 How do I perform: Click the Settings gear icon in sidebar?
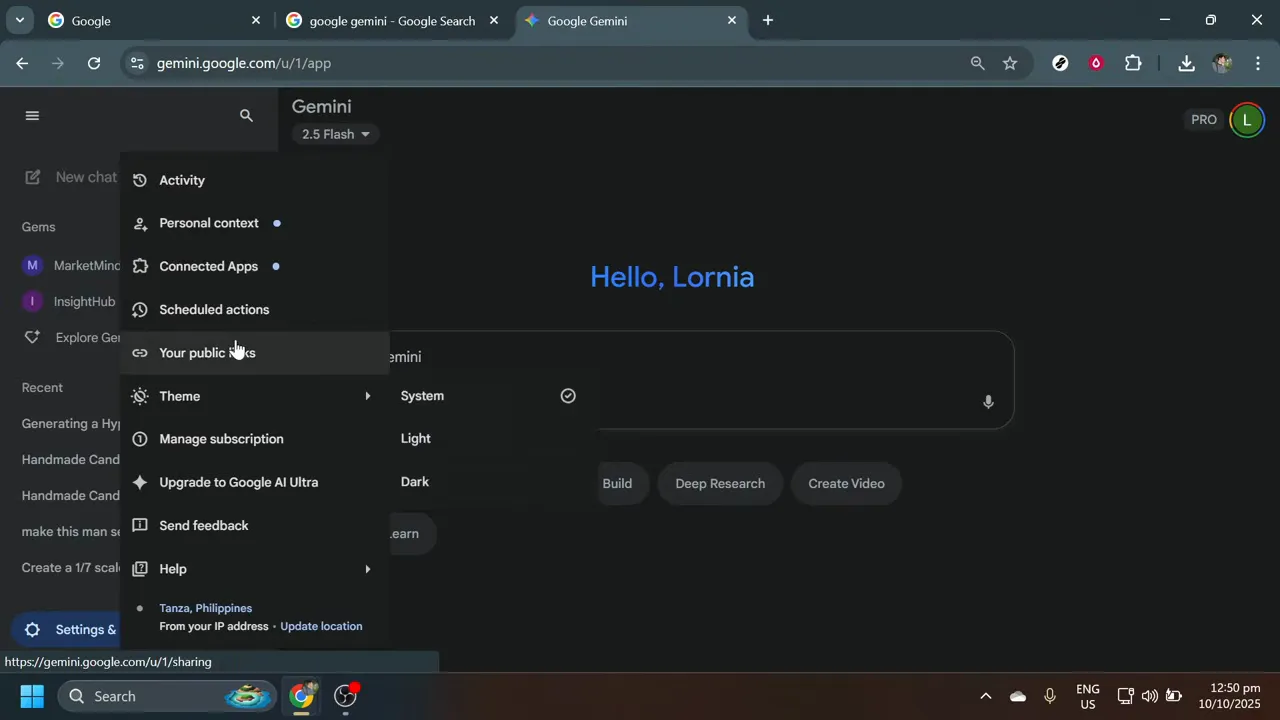pos(32,630)
